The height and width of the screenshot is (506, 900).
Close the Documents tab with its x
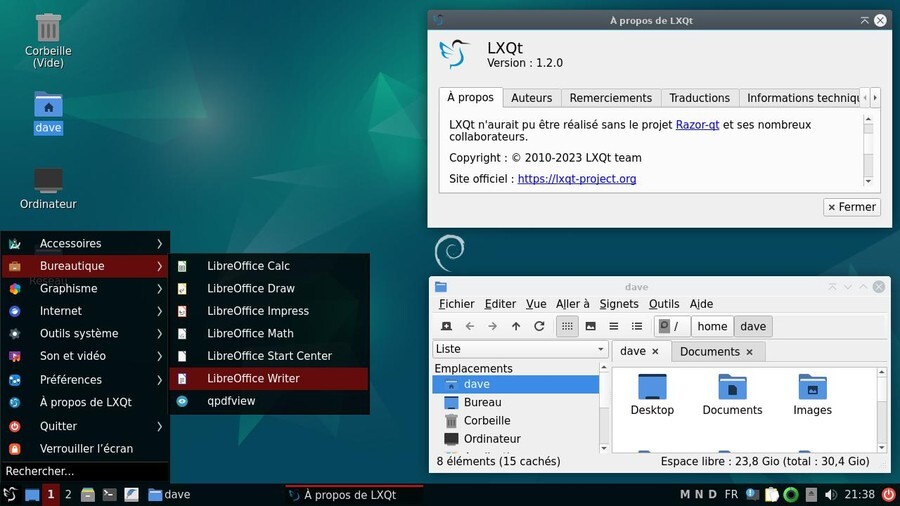750,352
